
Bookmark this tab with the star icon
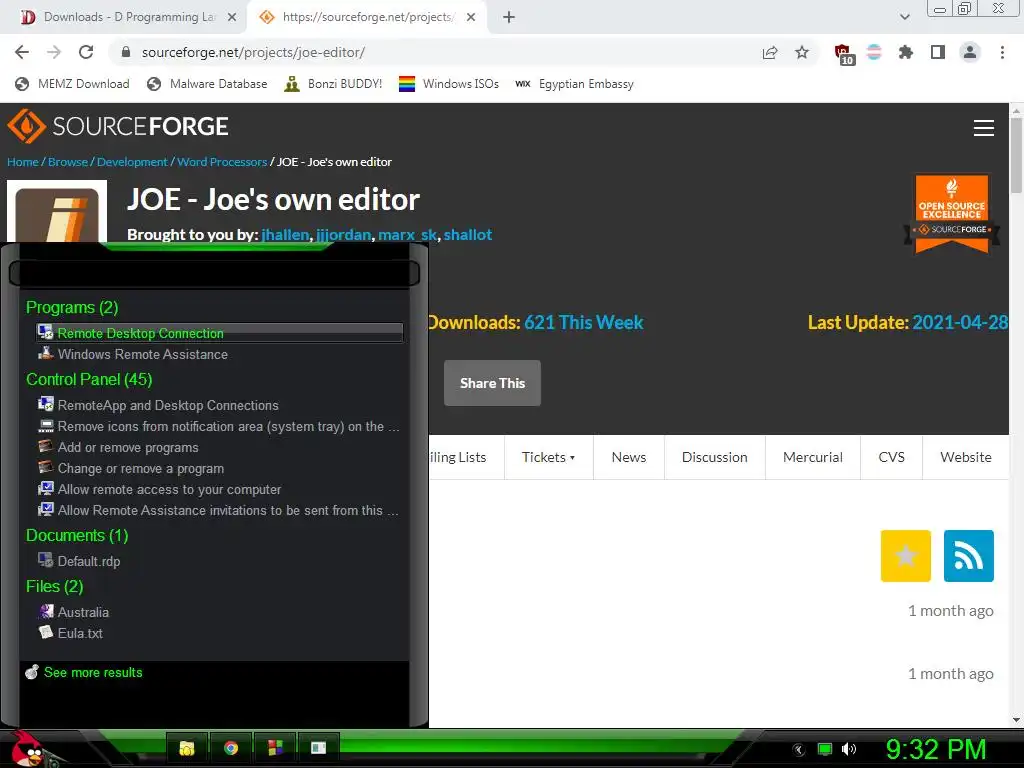pyautogui.click(x=802, y=52)
